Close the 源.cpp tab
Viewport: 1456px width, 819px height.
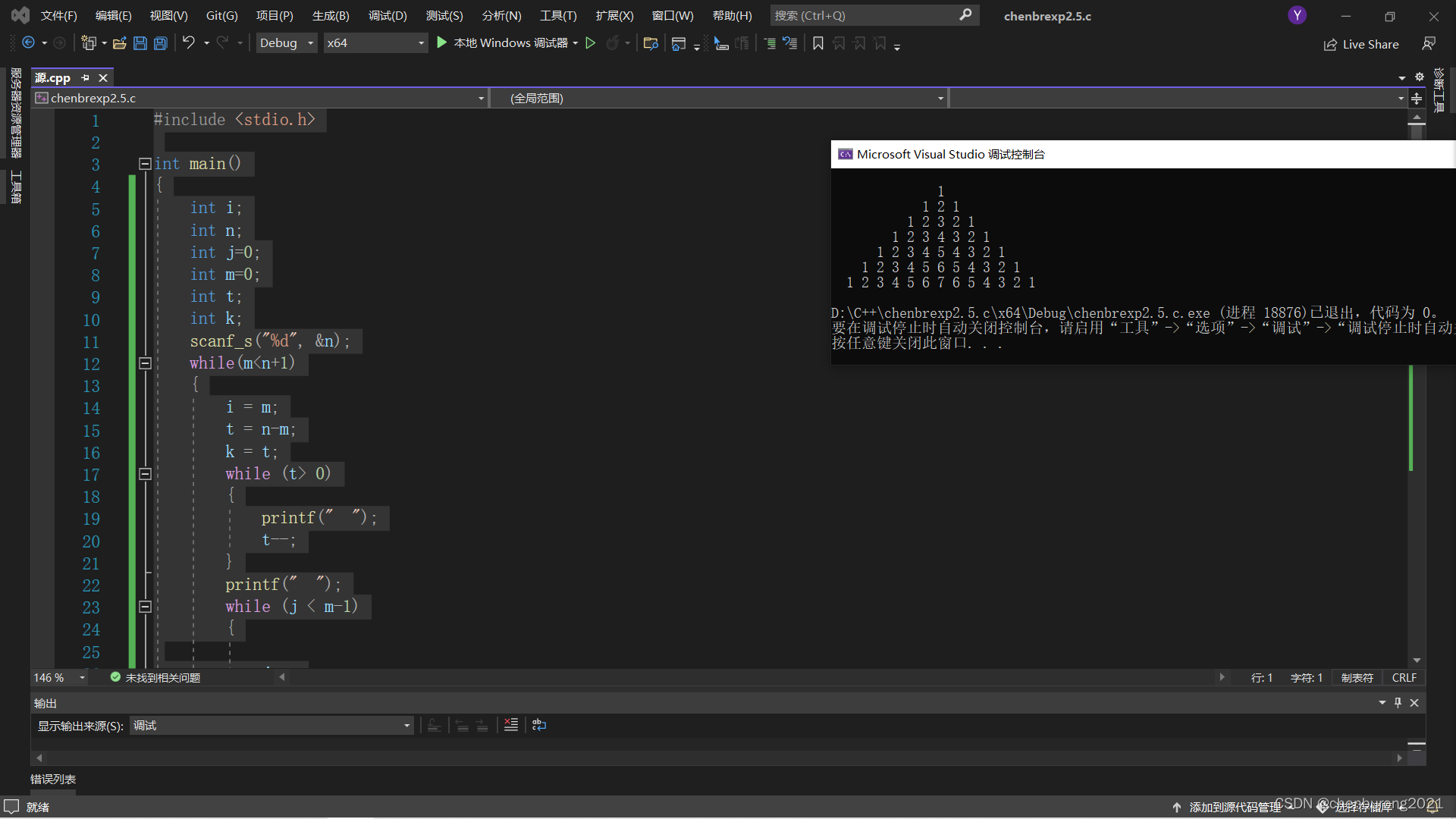[103, 77]
